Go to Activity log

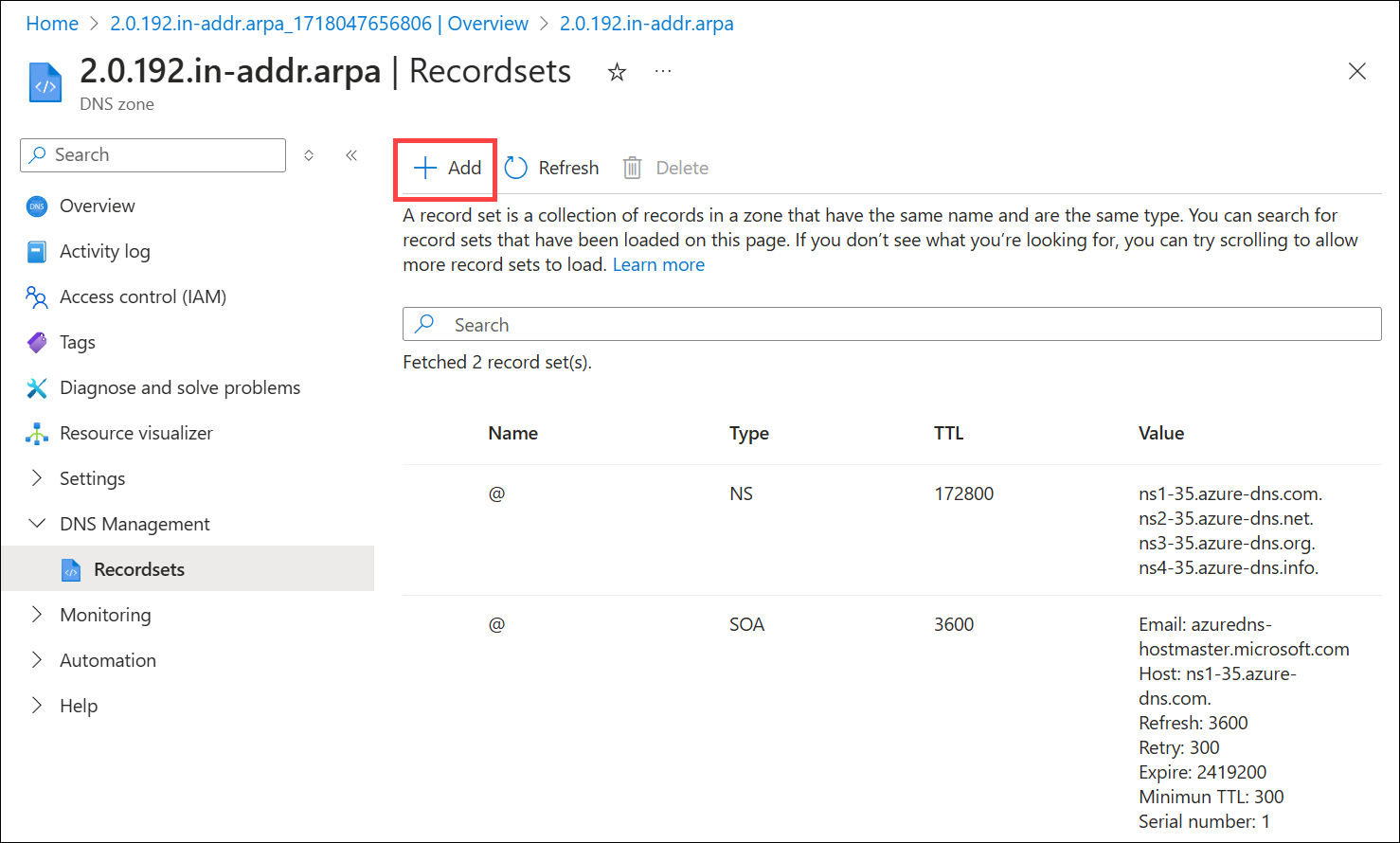(x=104, y=251)
